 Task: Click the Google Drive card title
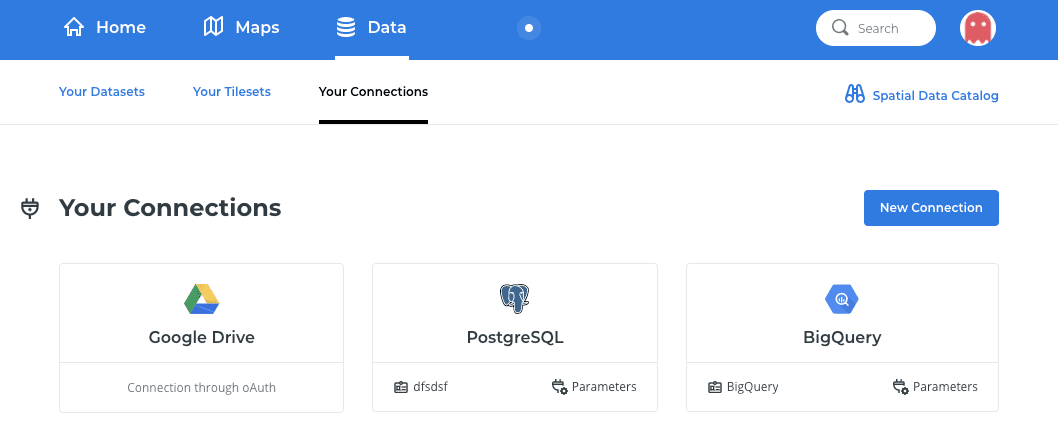coord(202,338)
